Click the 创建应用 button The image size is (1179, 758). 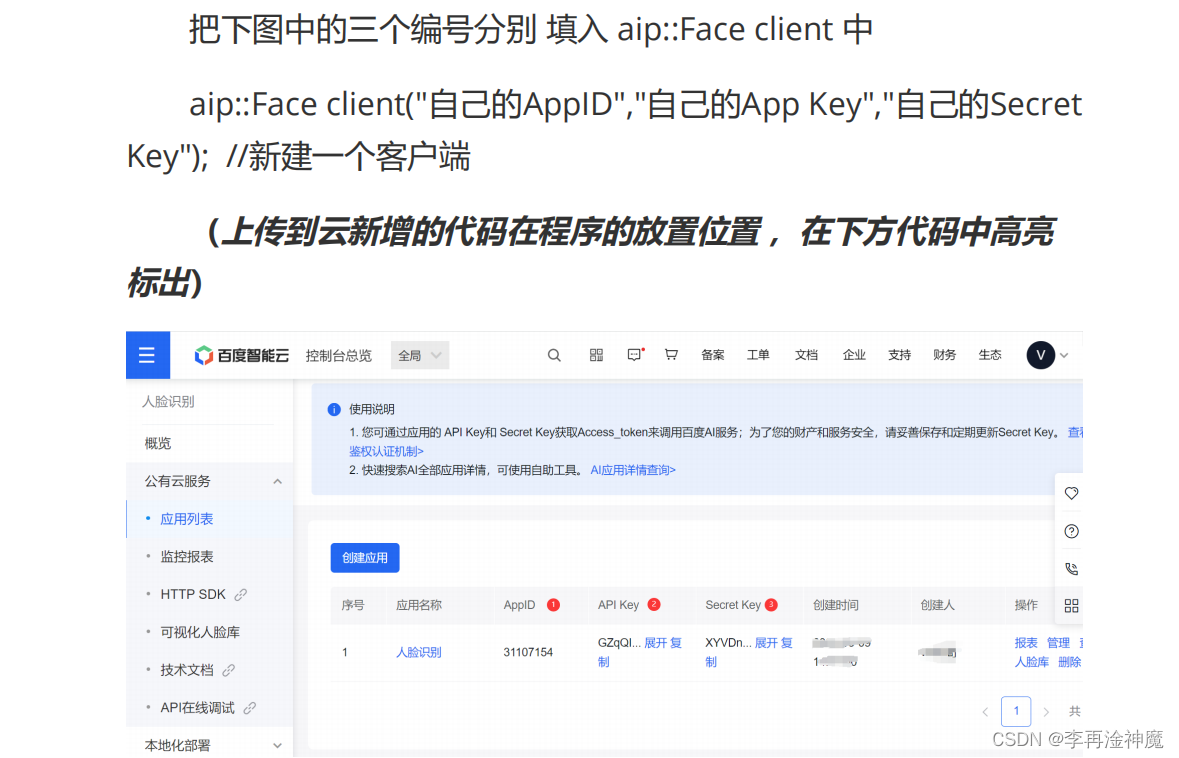tap(365, 557)
